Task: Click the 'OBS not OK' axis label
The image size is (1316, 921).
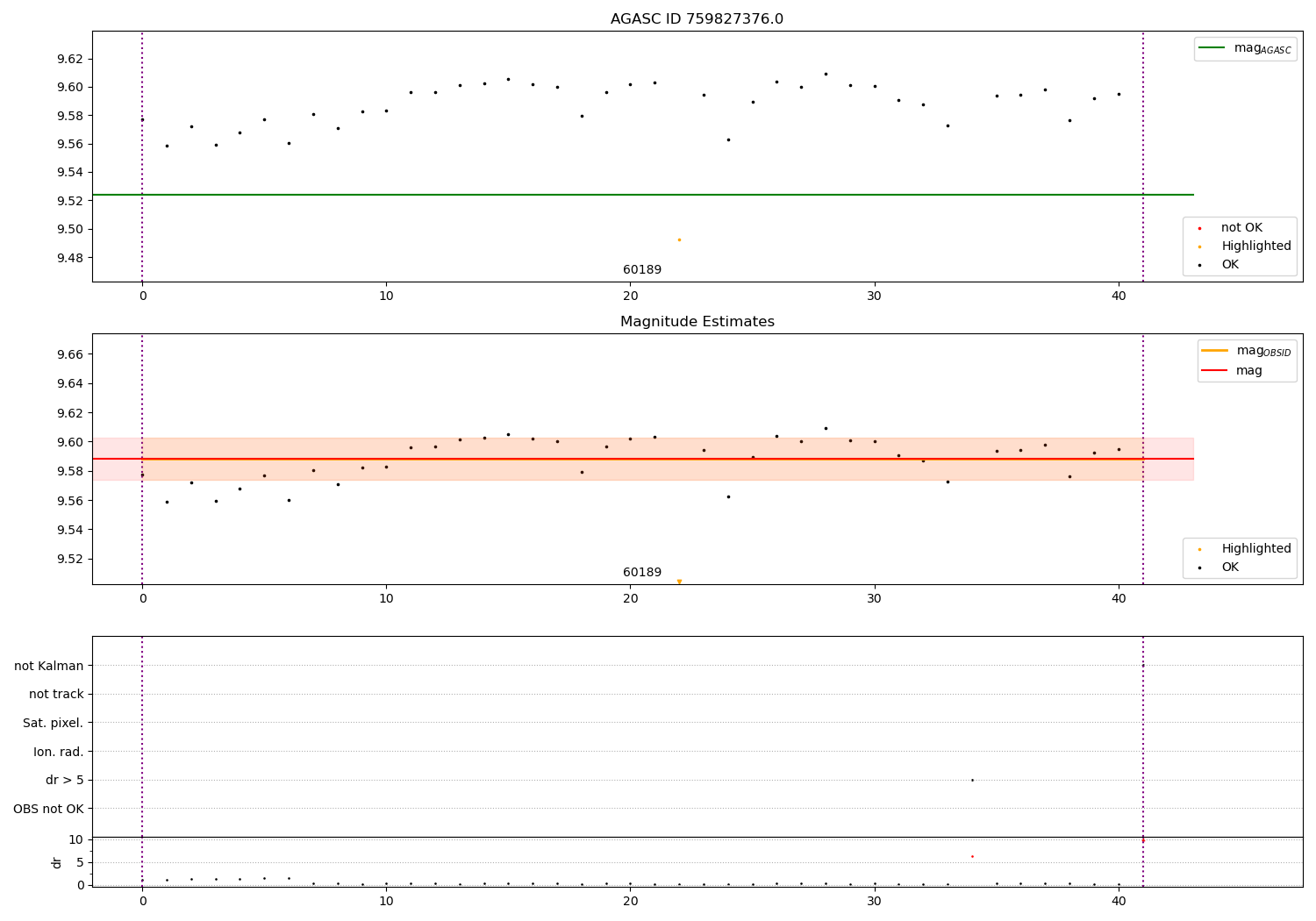Action: pyautogui.click(x=49, y=809)
